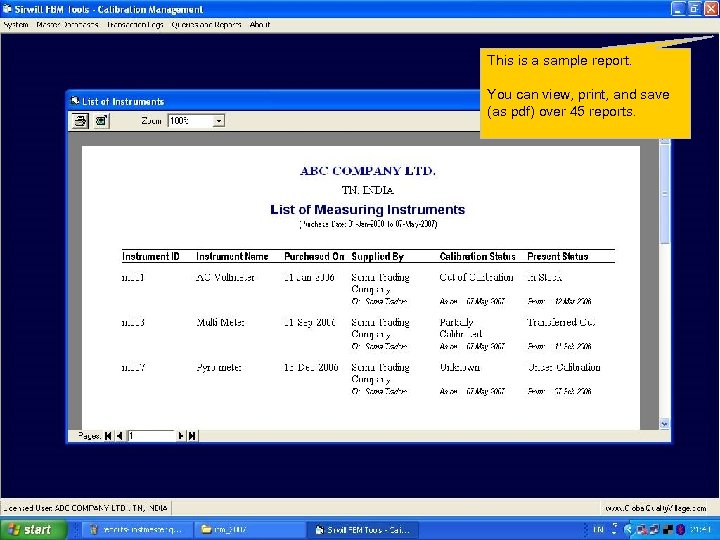Viewport: 720px width, 540px height.
Task: Click the 'Multi Meter' instrument name
Action: tap(220, 322)
